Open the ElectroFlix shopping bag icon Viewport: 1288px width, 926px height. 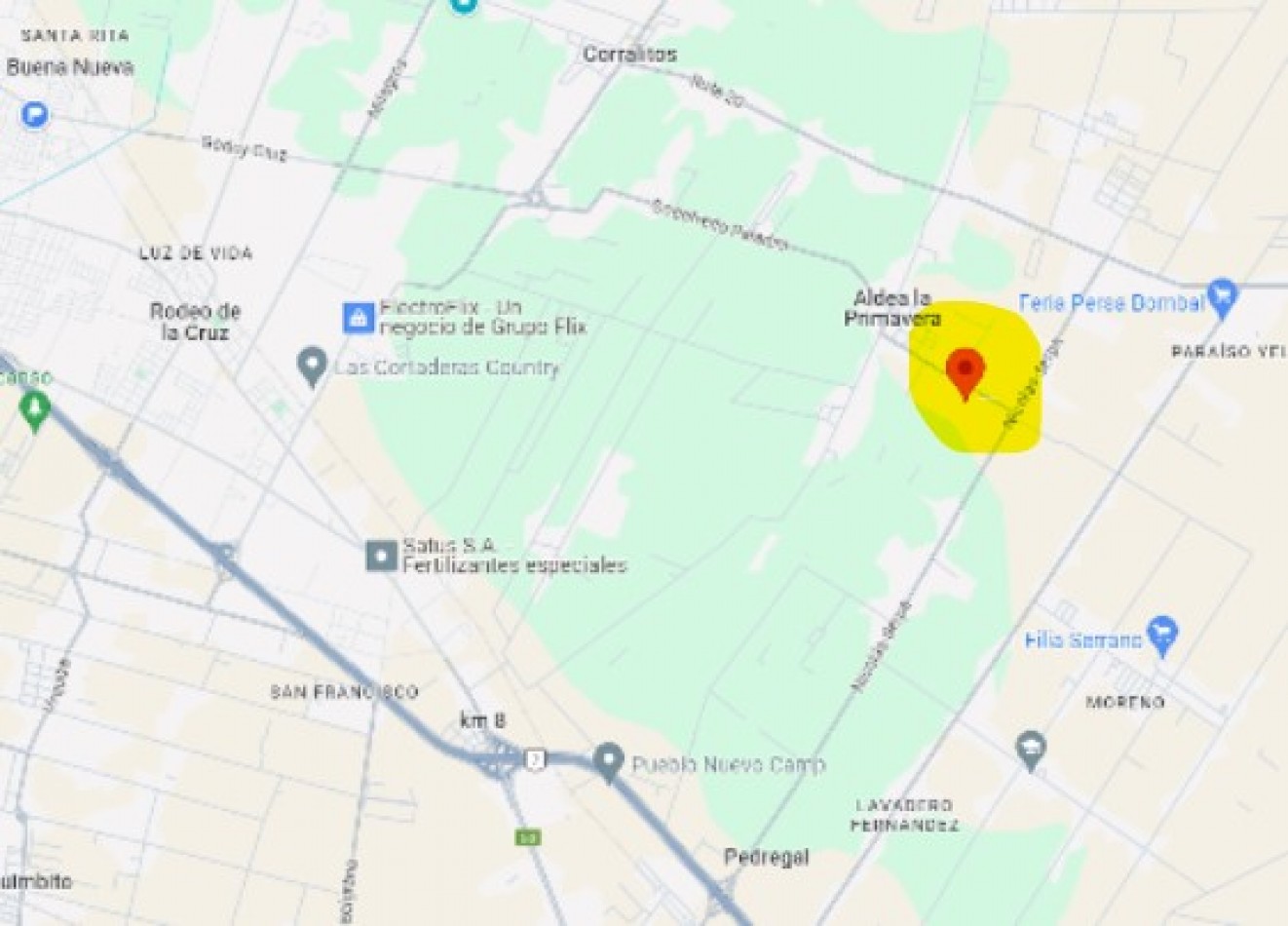coord(358,317)
